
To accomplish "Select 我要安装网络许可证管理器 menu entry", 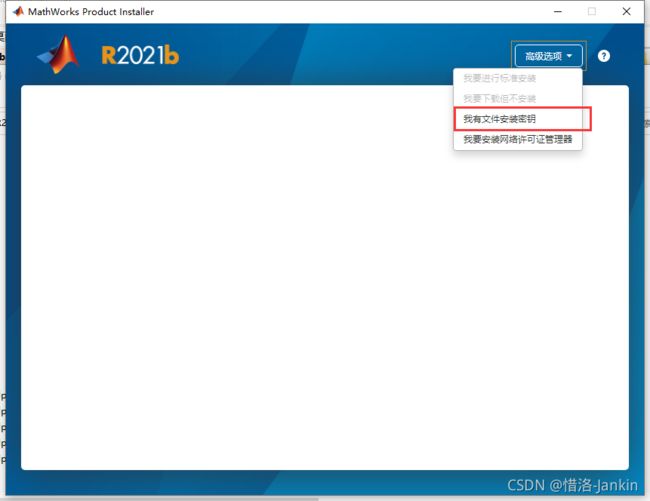I will (x=518, y=139).
